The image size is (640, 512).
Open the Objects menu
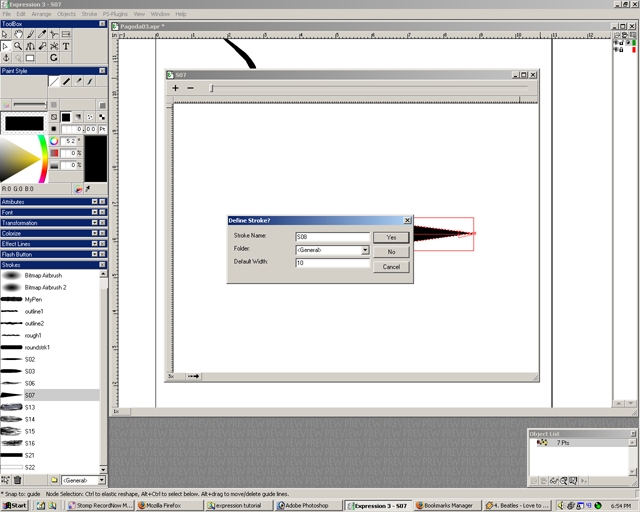pos(66,14)
